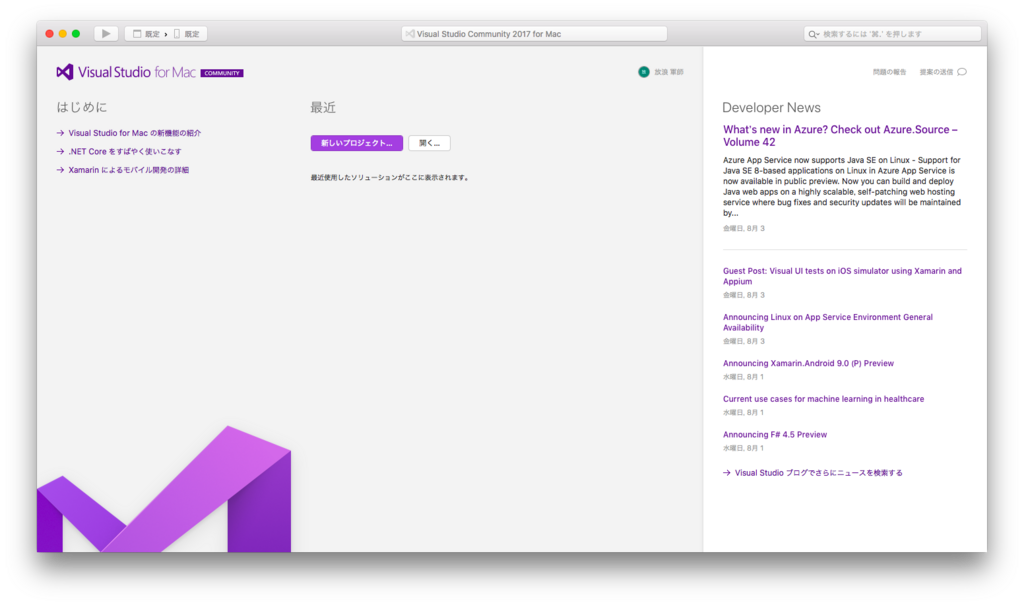Click the magnifier search icon

pos(813,34)
